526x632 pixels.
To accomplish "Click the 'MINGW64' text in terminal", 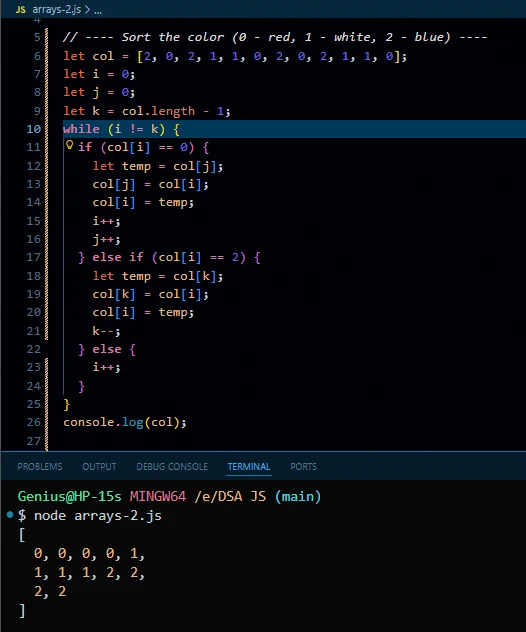I will coord(158,496).
